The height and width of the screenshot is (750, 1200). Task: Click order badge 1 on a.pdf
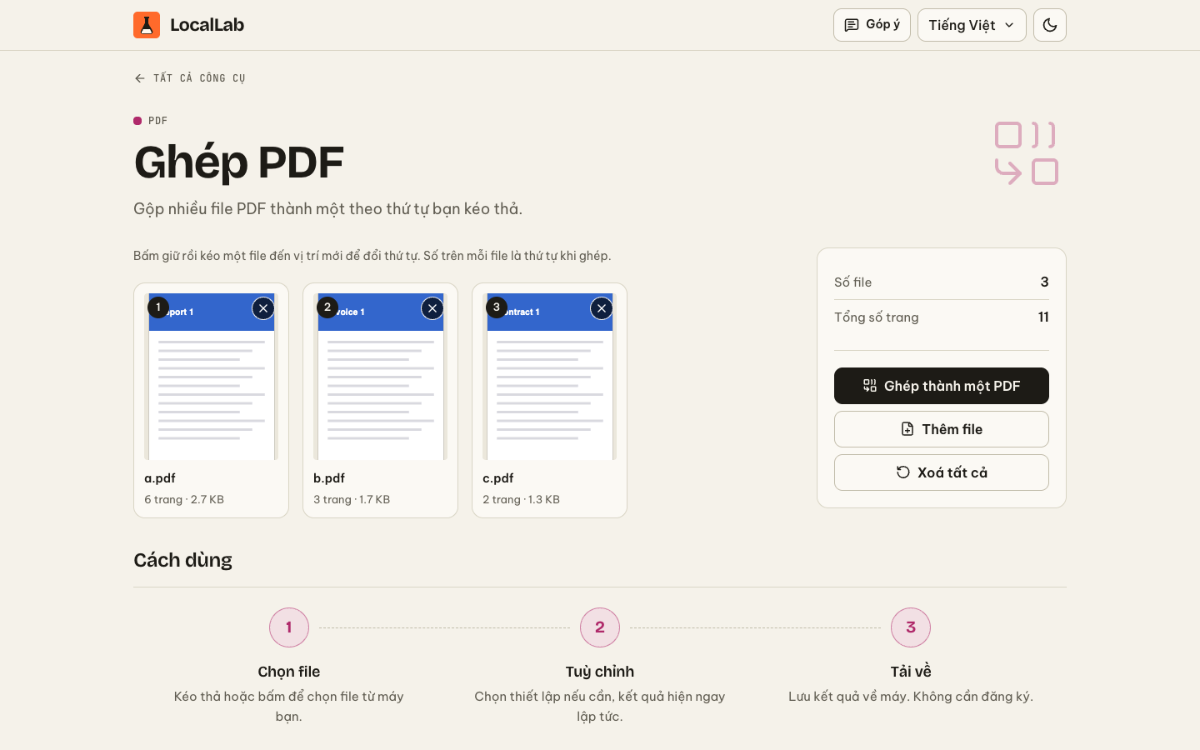point(158,307)
